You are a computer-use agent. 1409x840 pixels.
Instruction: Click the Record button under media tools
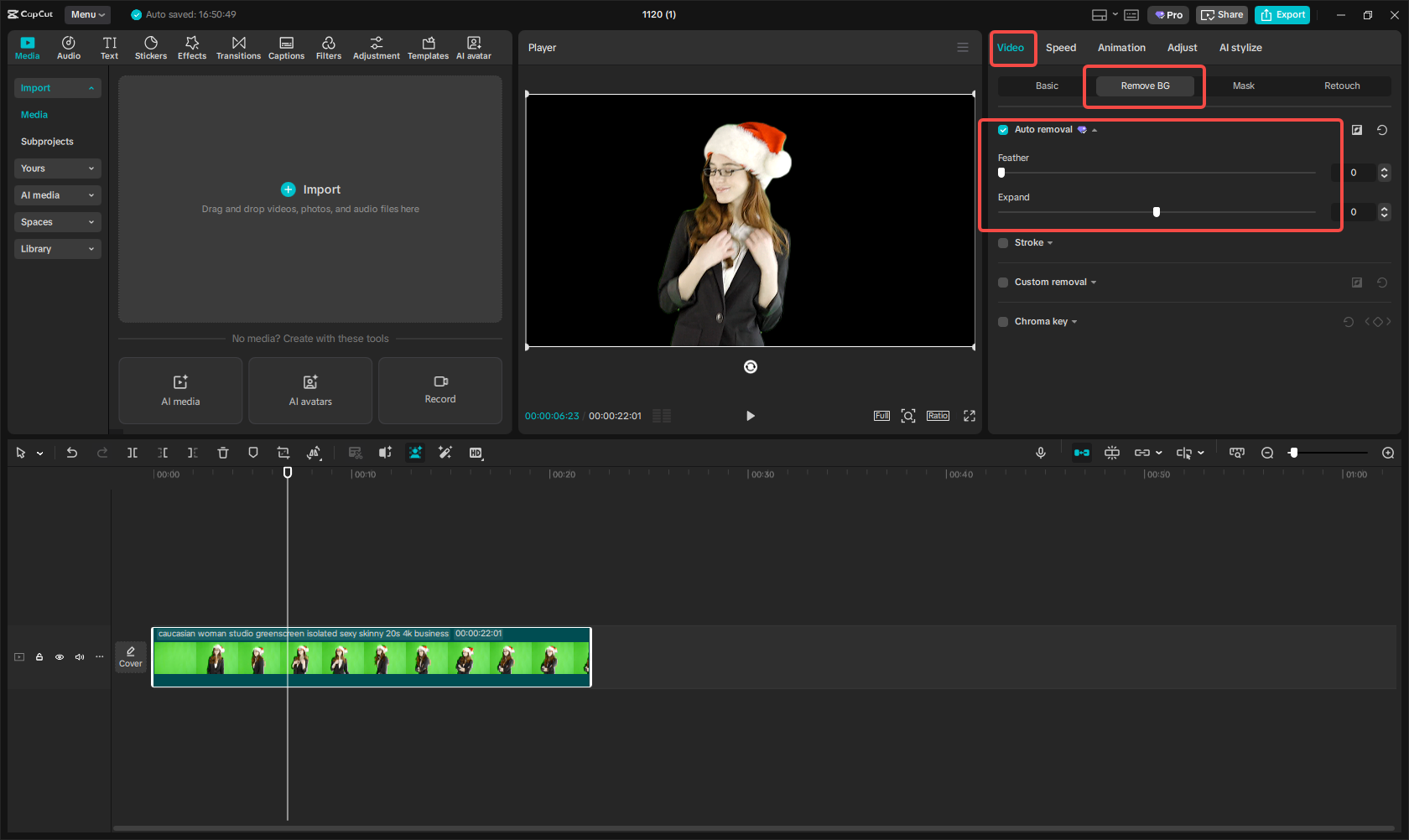(439, 391)
